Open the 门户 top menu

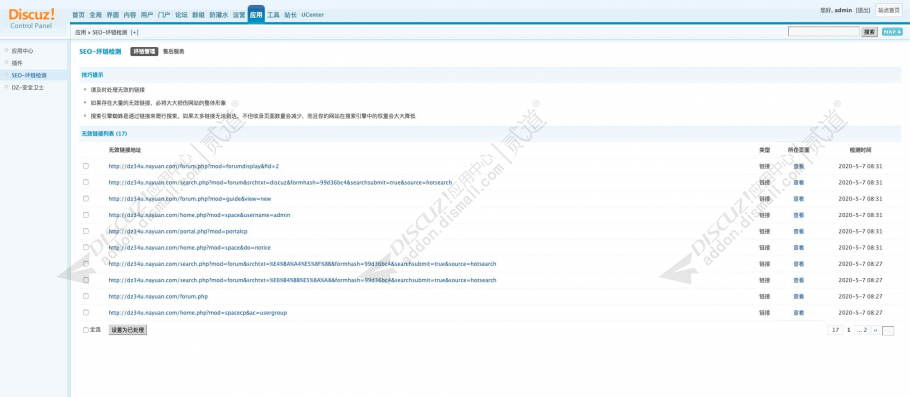click(164, 15)
